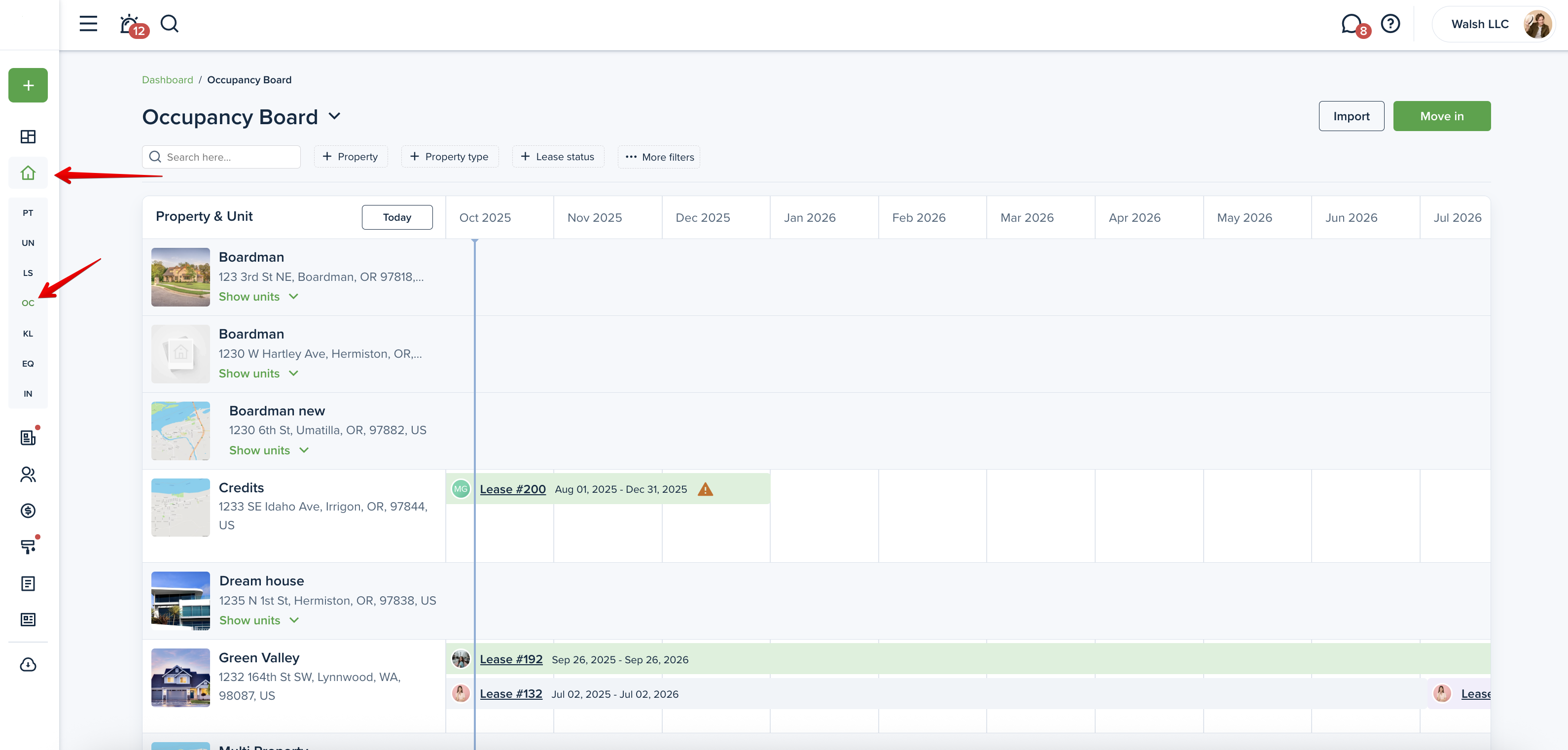Open the dashboard grid sidebar icon
The height and width of the screenshot is (750, 1568).
(x=28, y=136)
